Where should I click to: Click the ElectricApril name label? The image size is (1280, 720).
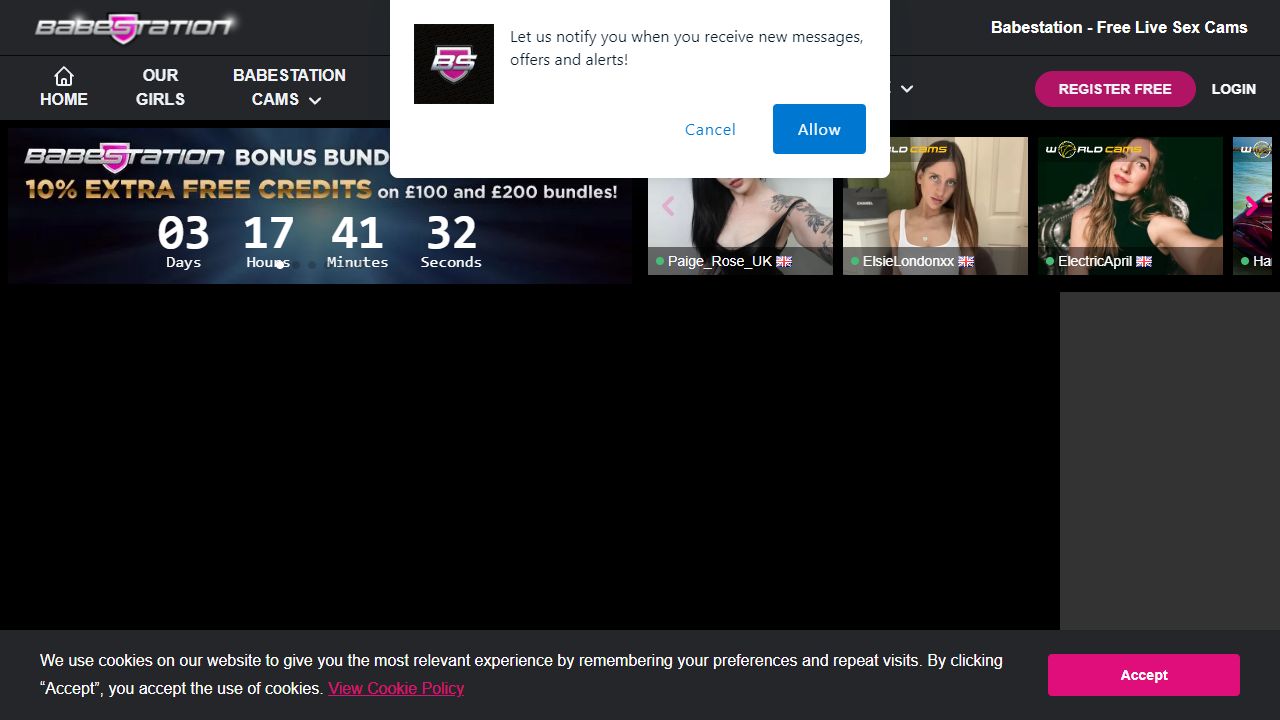(x=1095, y=261)
